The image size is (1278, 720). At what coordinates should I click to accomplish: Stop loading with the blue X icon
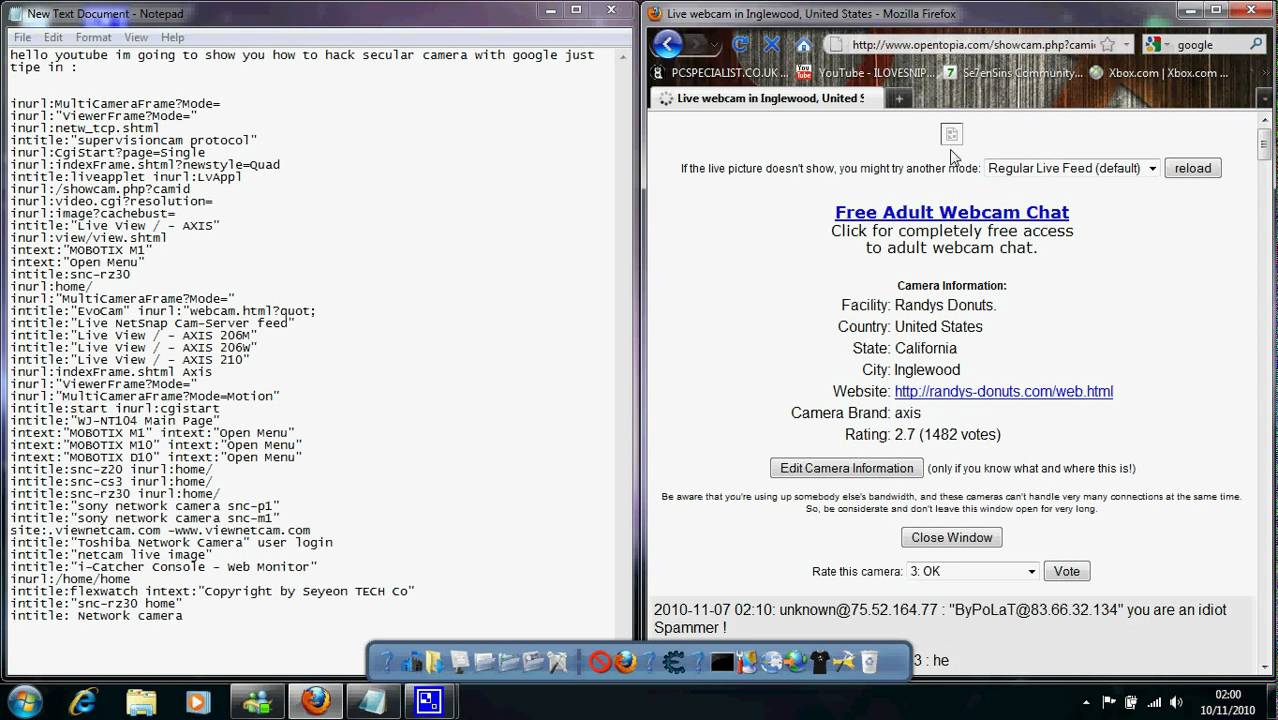pos(772,44)
